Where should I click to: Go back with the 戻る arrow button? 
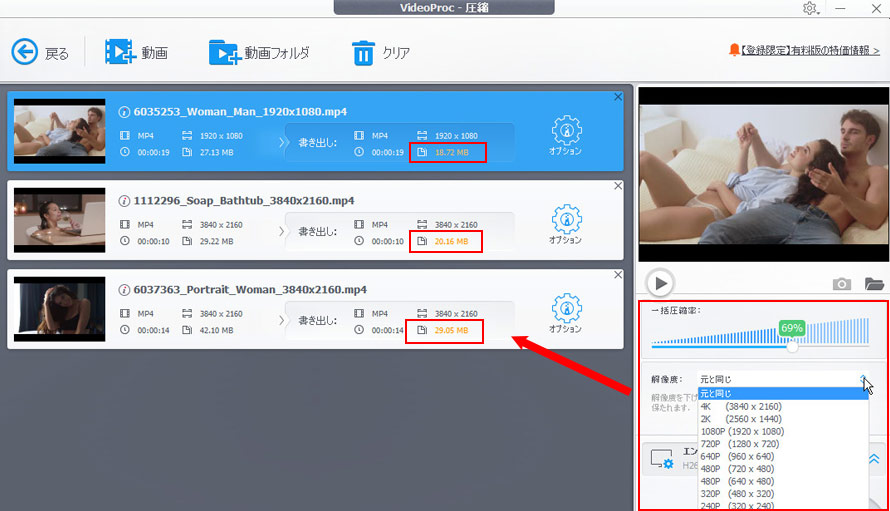click(24, 52)
